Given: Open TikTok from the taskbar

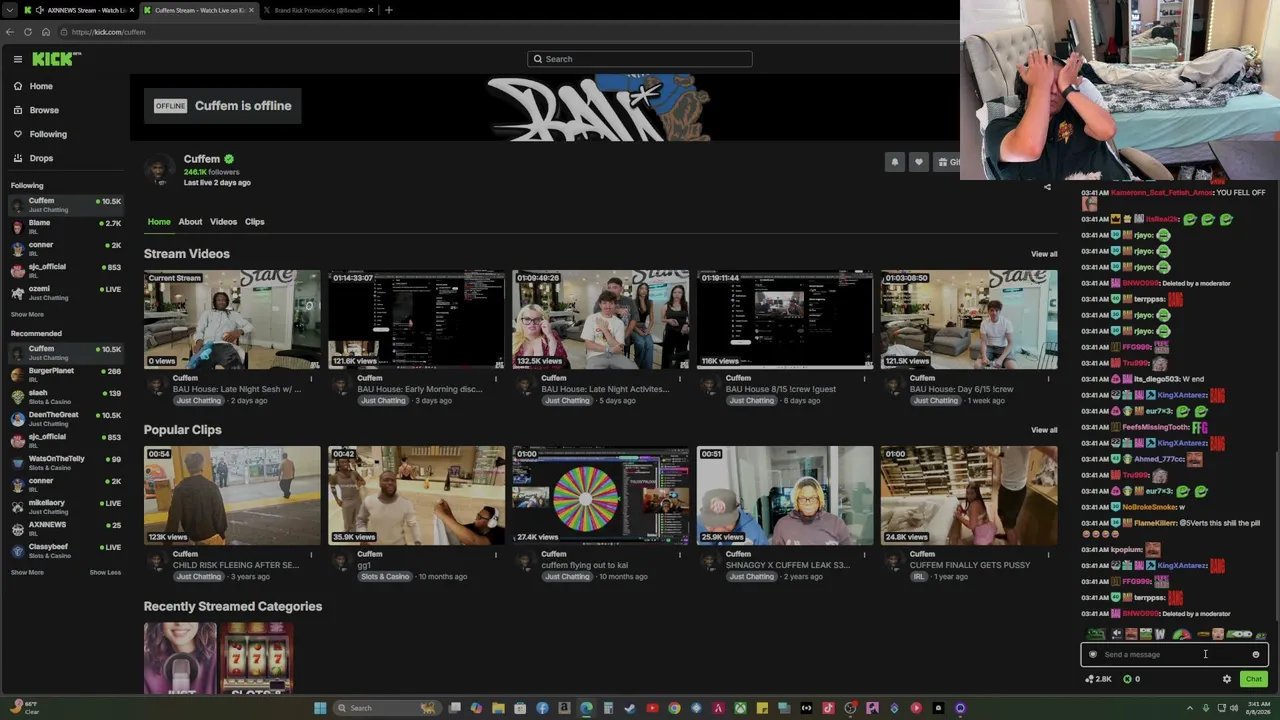Looking at the screenshot, I should coord(828,708).
